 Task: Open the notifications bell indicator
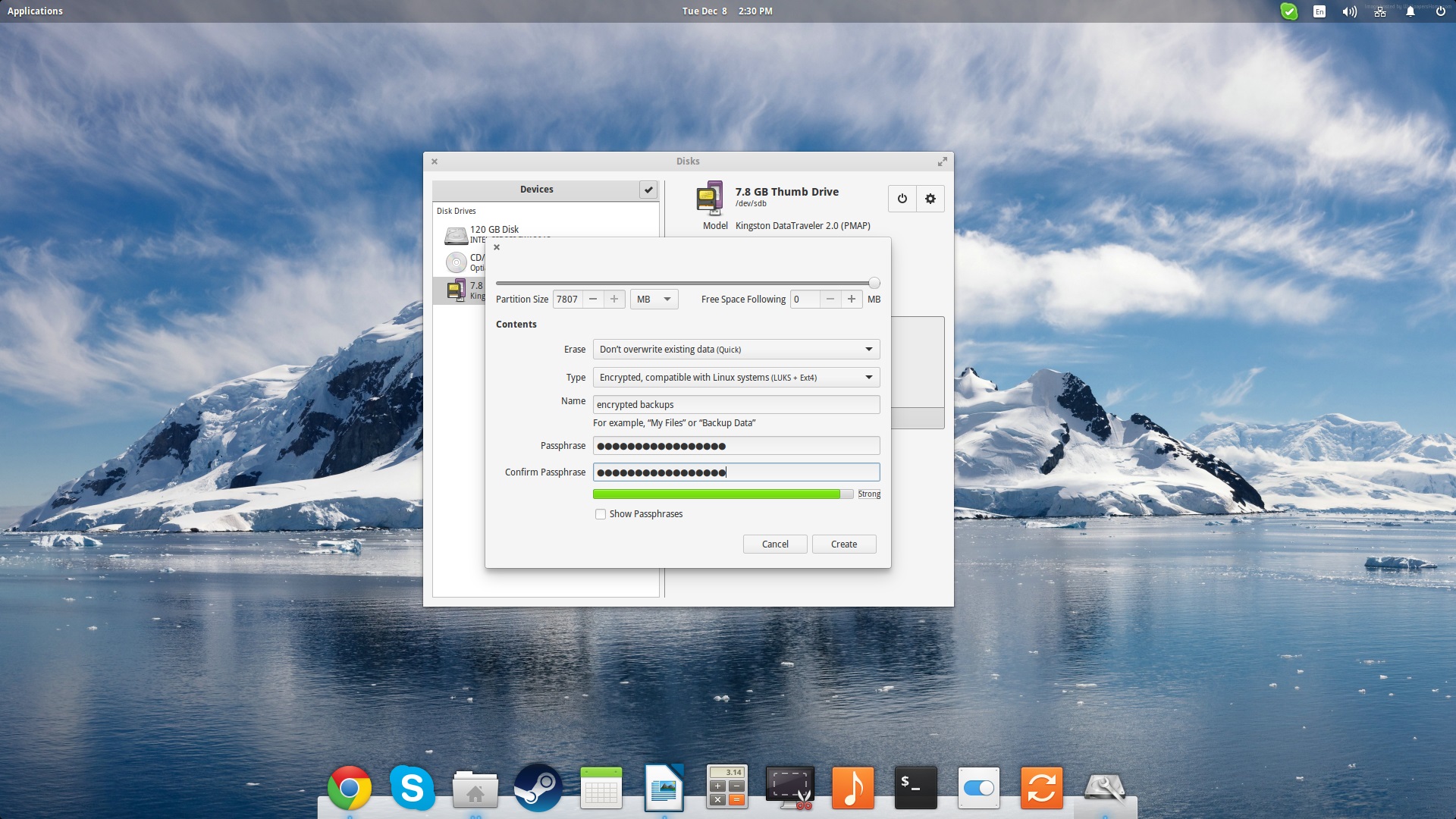pos(1410,11)
